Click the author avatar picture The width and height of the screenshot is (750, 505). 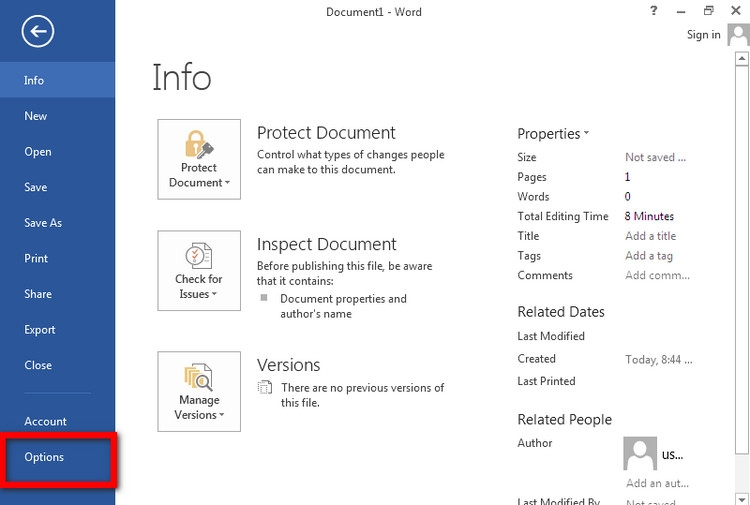coord(640,453)
